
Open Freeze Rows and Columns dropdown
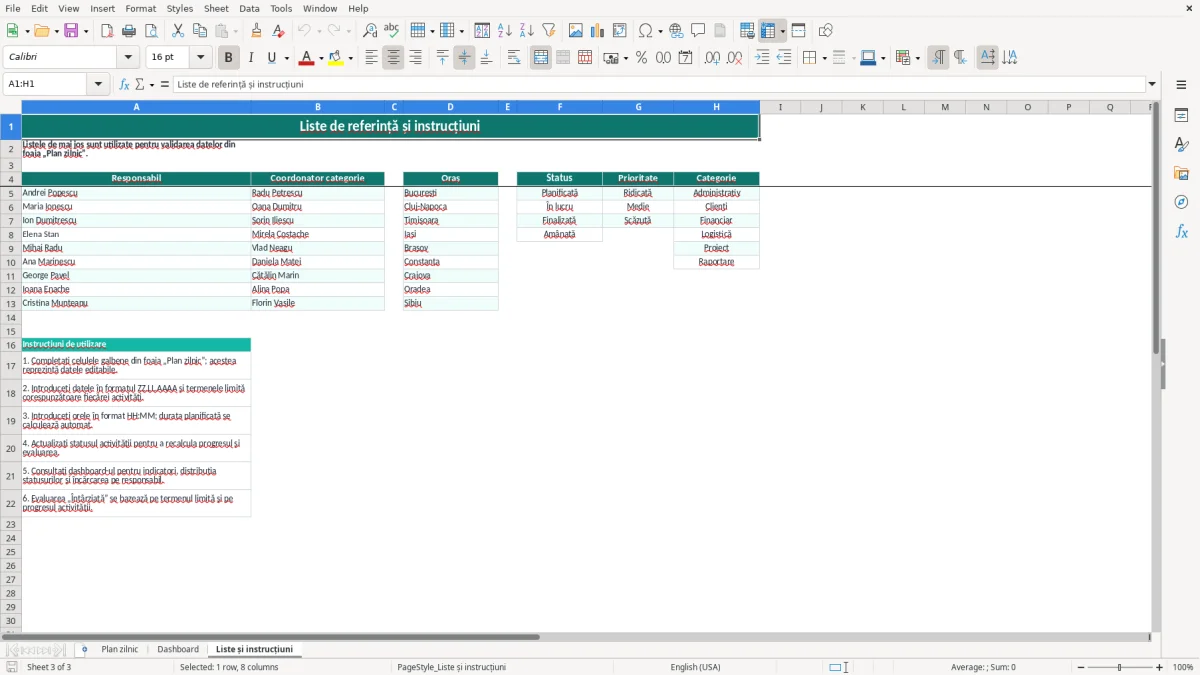click(782, 31)
